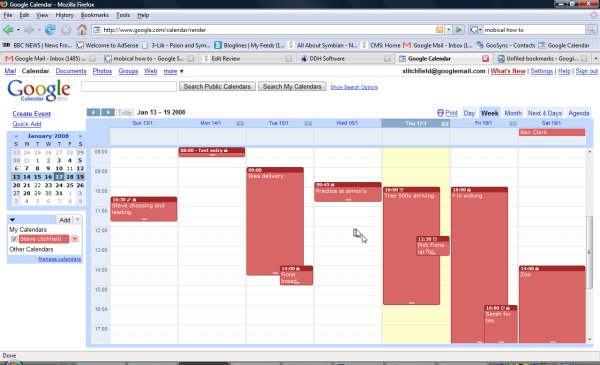This screenshot has height=365, width=600.
Task: Open the Bookmarks menu
Action: pos(95,15)
